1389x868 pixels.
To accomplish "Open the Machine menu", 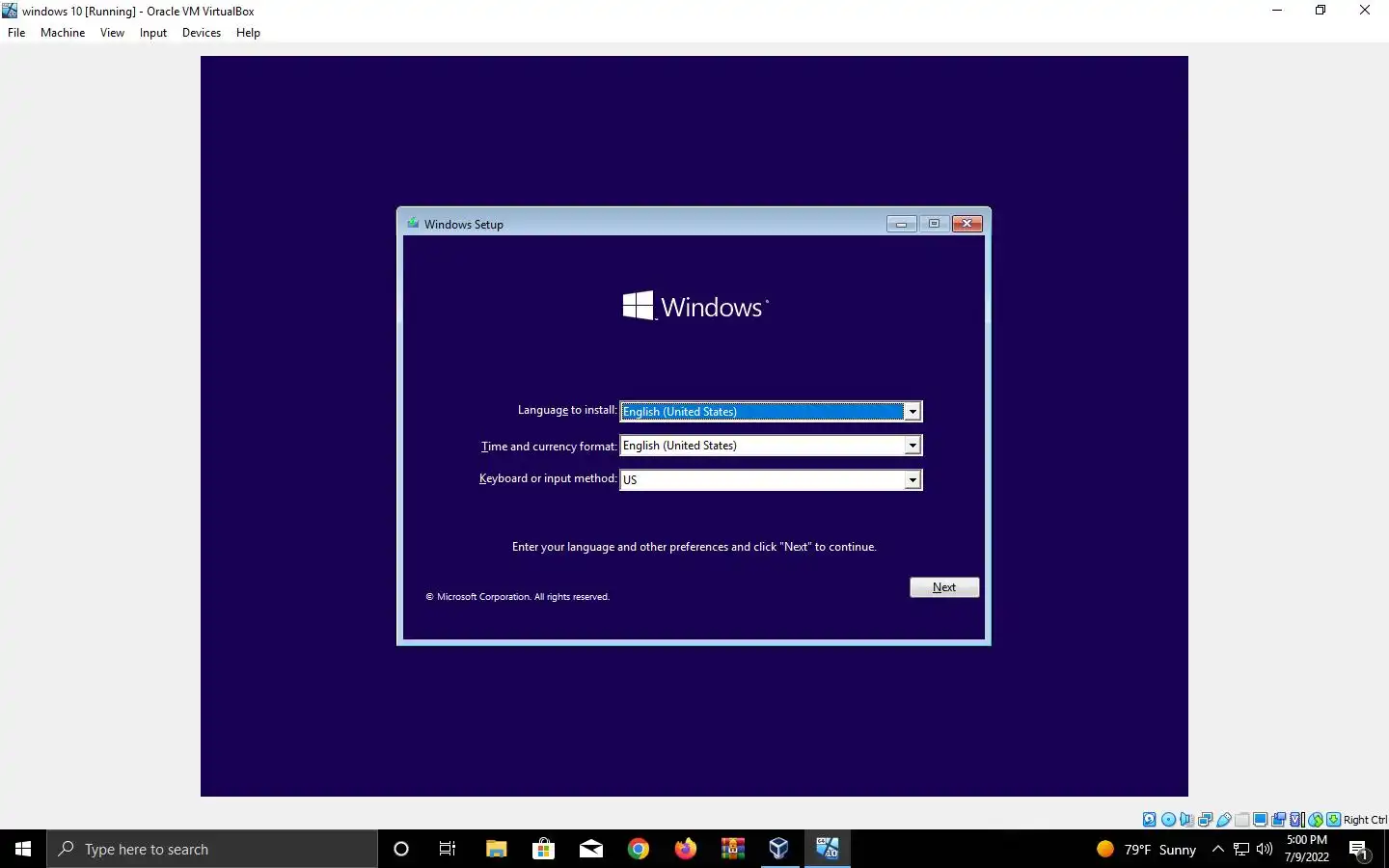I will coord(63,33).
